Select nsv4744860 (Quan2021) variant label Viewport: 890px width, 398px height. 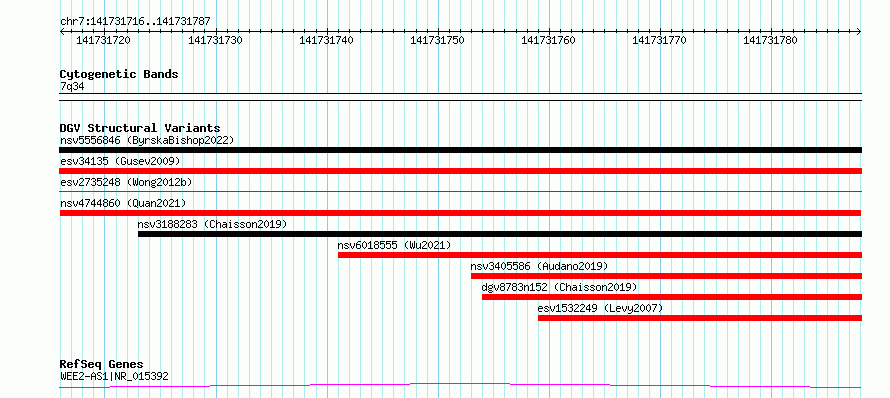[x=123, y=203]
